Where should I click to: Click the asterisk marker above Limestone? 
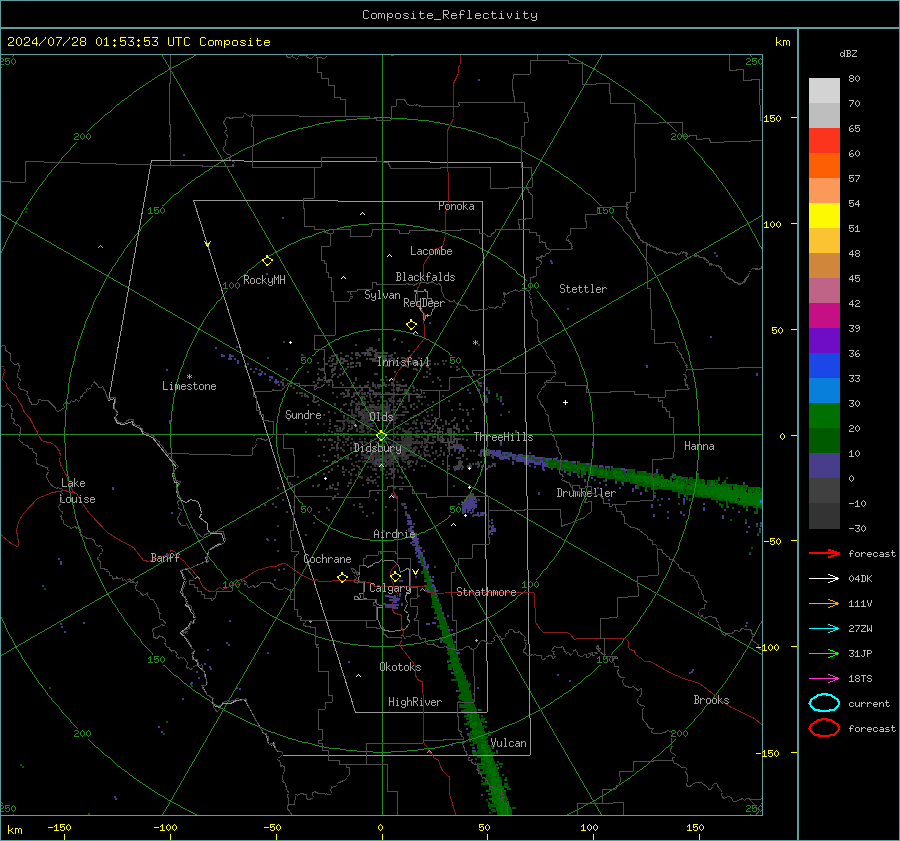pyautogui.click(x=189, y=377)
